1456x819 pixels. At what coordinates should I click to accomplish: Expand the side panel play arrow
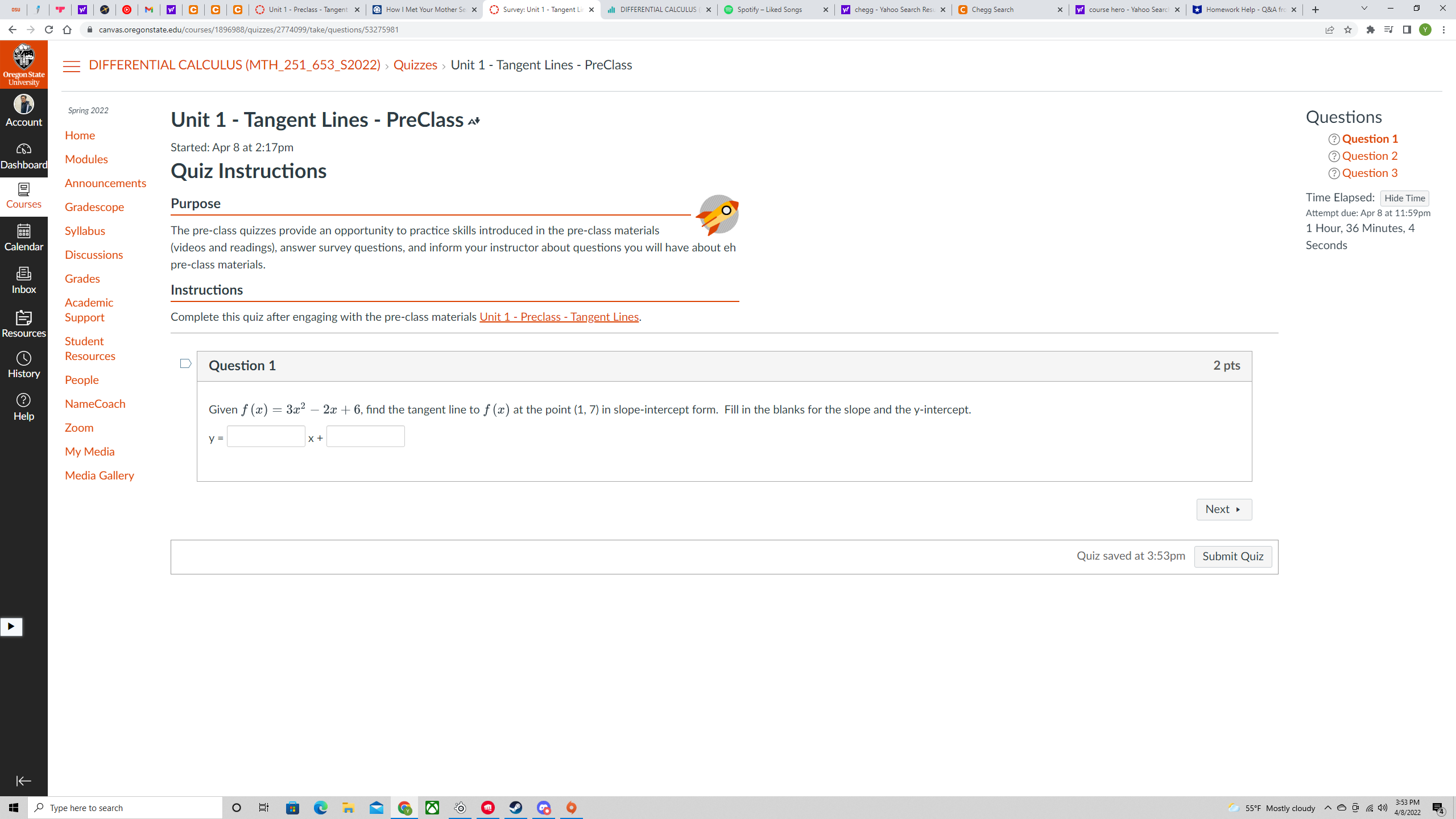tap(11, 626)
